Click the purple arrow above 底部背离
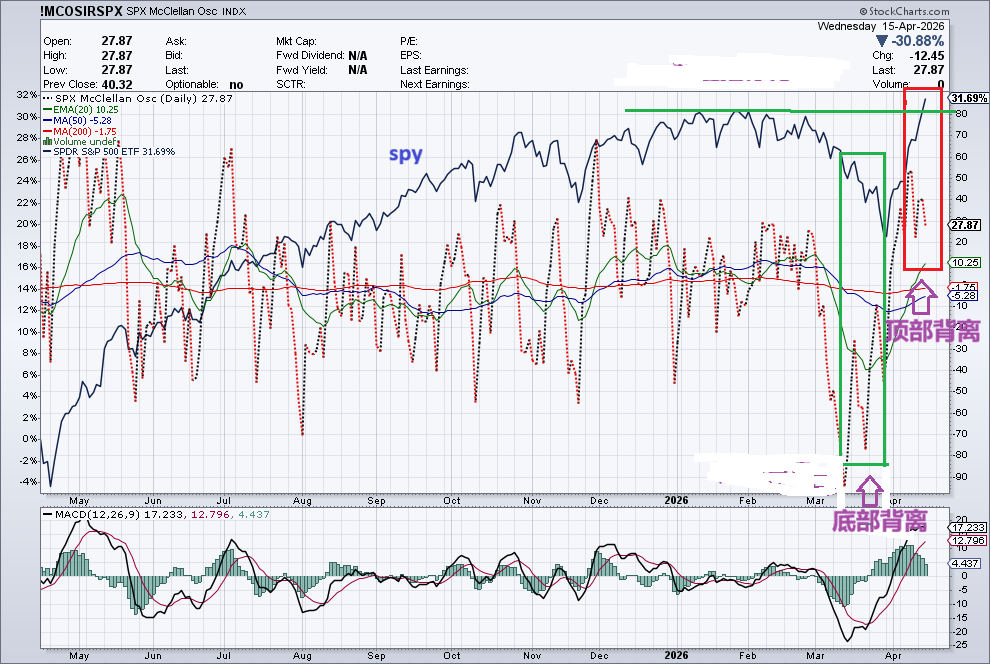The height and width of the screenshot is (664, 990). pyautogui.click(x=869, y=487)
